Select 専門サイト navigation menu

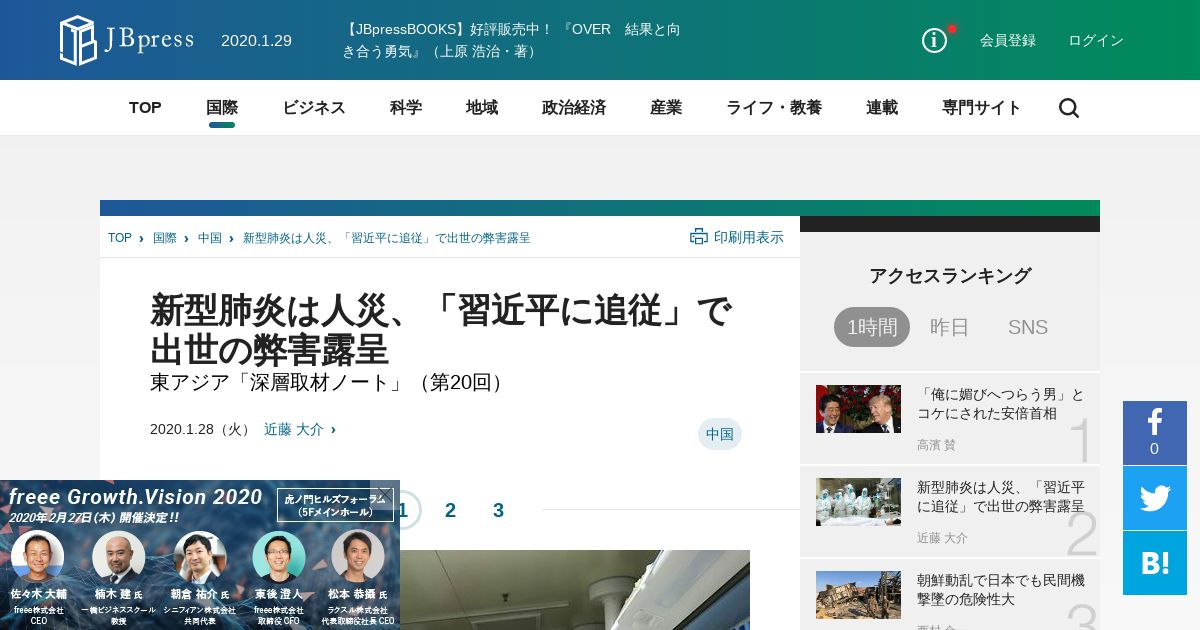coord(982,108)
